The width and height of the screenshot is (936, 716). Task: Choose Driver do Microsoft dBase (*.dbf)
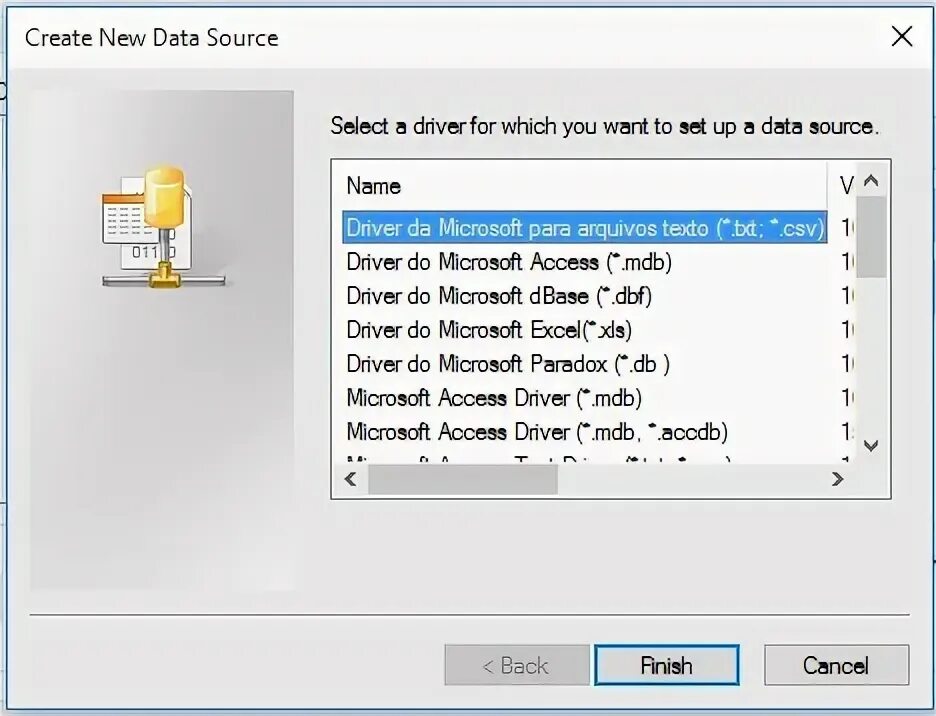coord(499,296)
